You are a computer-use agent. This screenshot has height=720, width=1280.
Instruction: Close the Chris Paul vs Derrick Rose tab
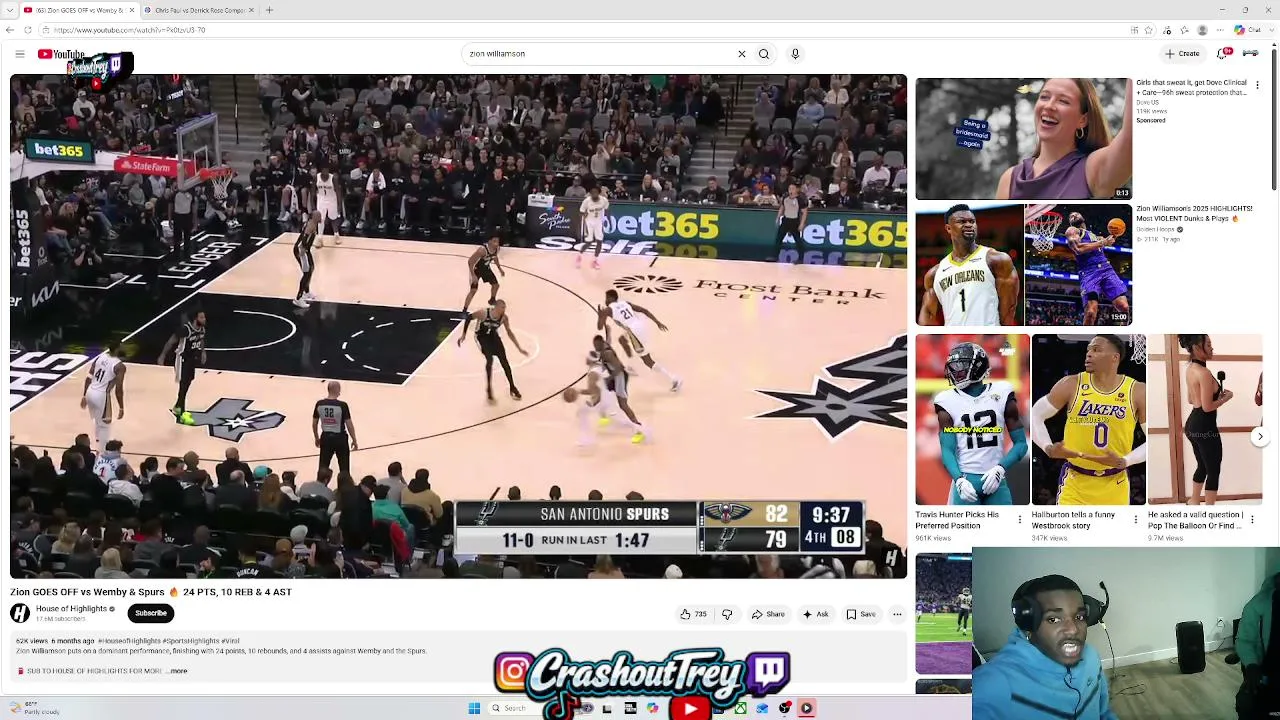[x=251, y=10]
